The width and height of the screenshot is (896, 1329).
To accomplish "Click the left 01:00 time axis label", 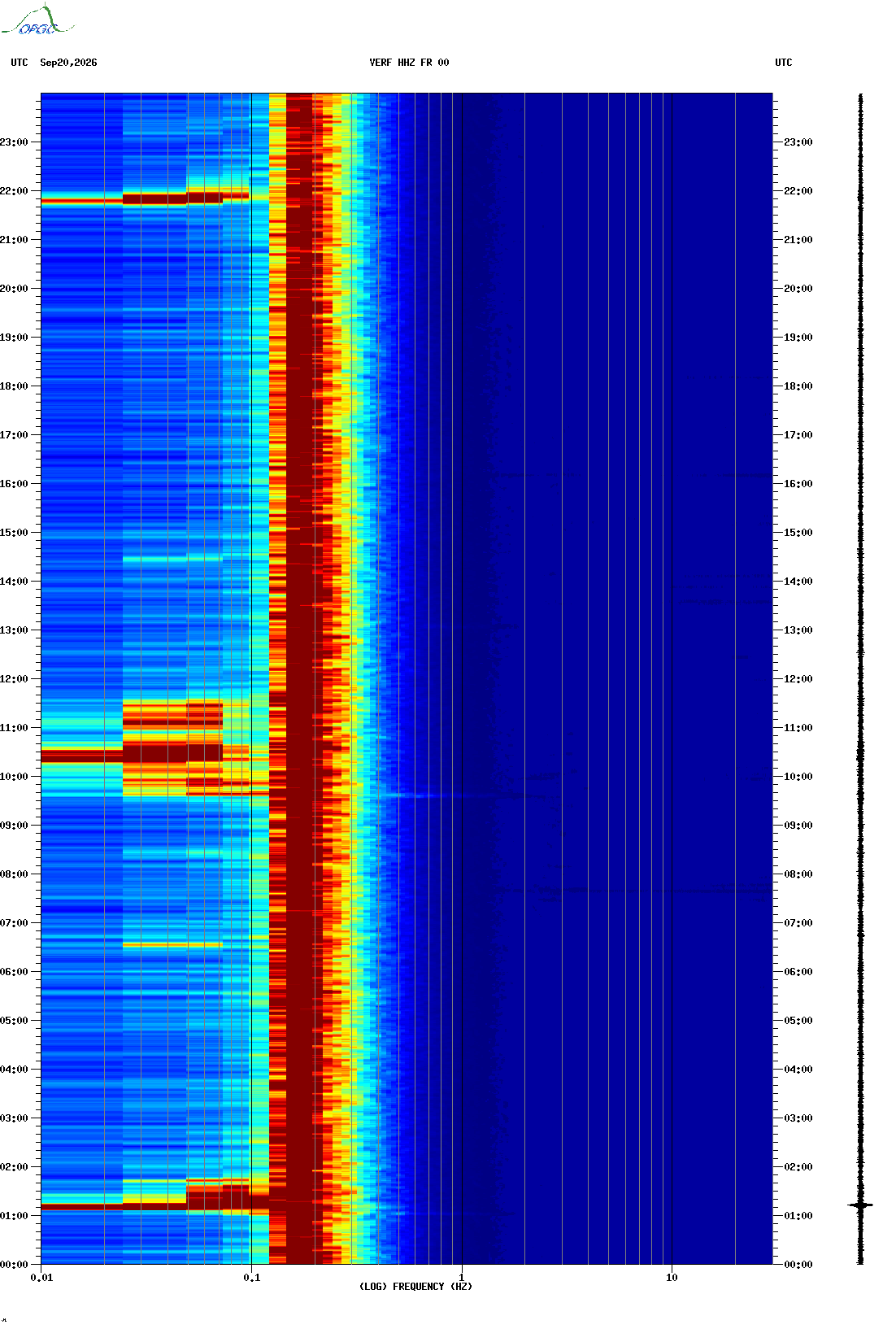I will [x=14, y=1216].
